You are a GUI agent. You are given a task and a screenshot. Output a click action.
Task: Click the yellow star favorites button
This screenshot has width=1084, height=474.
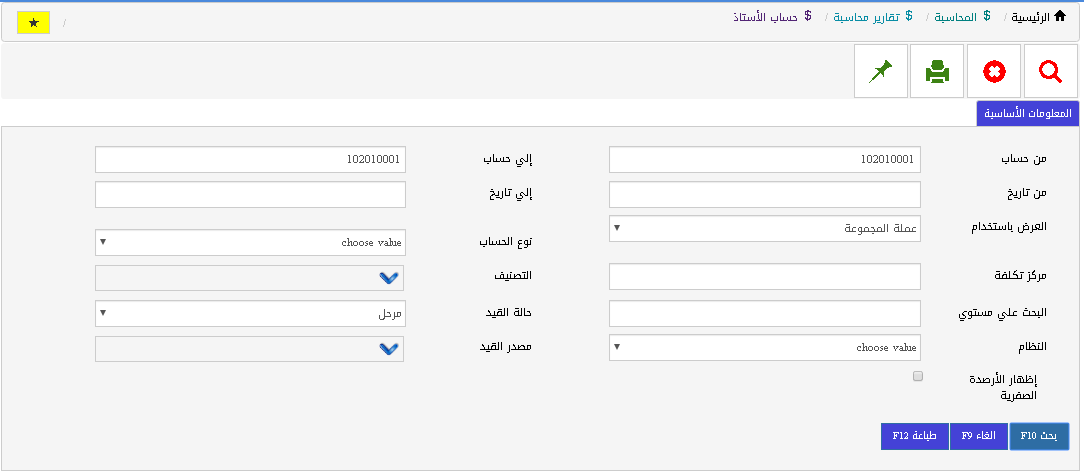pos(34,23)
